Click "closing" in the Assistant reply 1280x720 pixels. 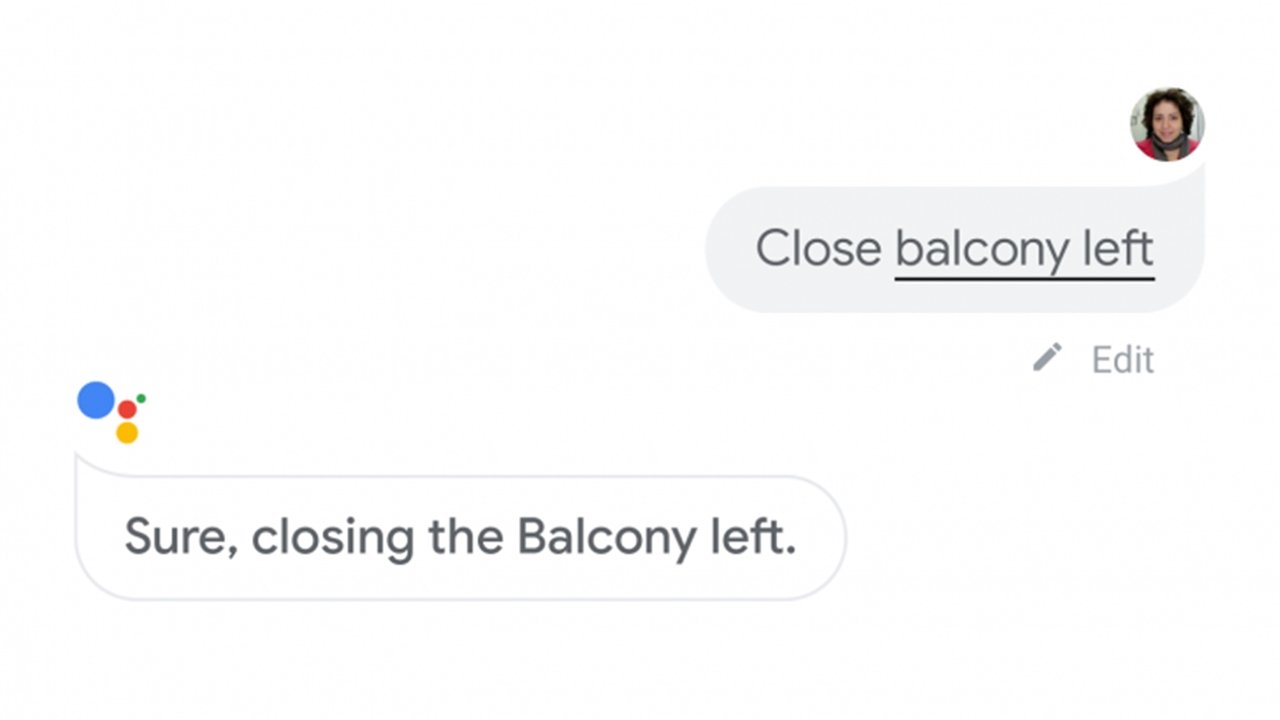332,540
